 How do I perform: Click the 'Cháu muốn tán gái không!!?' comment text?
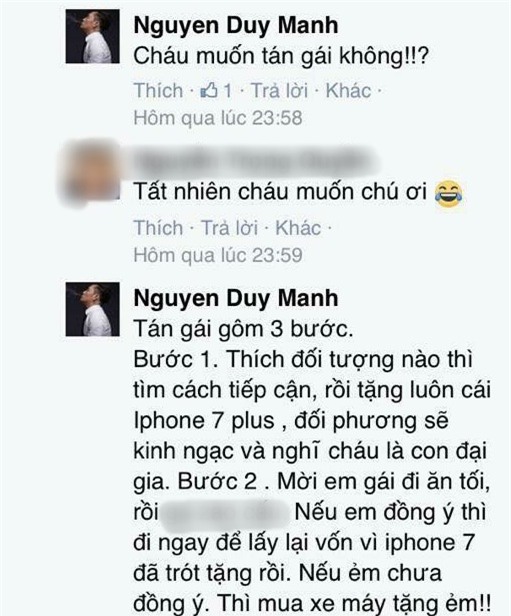280,56
